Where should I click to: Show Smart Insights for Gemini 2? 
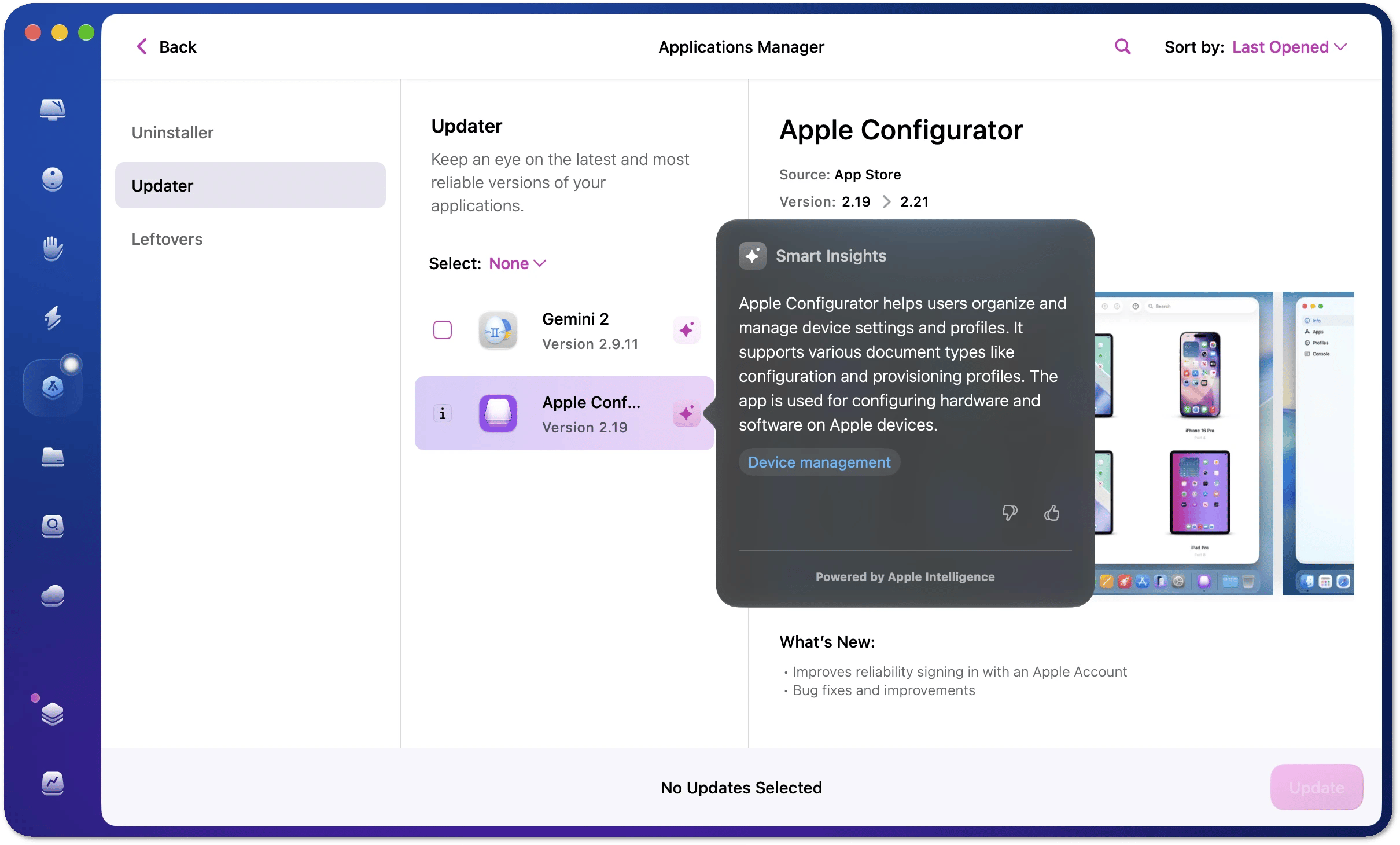coord(687,330)
